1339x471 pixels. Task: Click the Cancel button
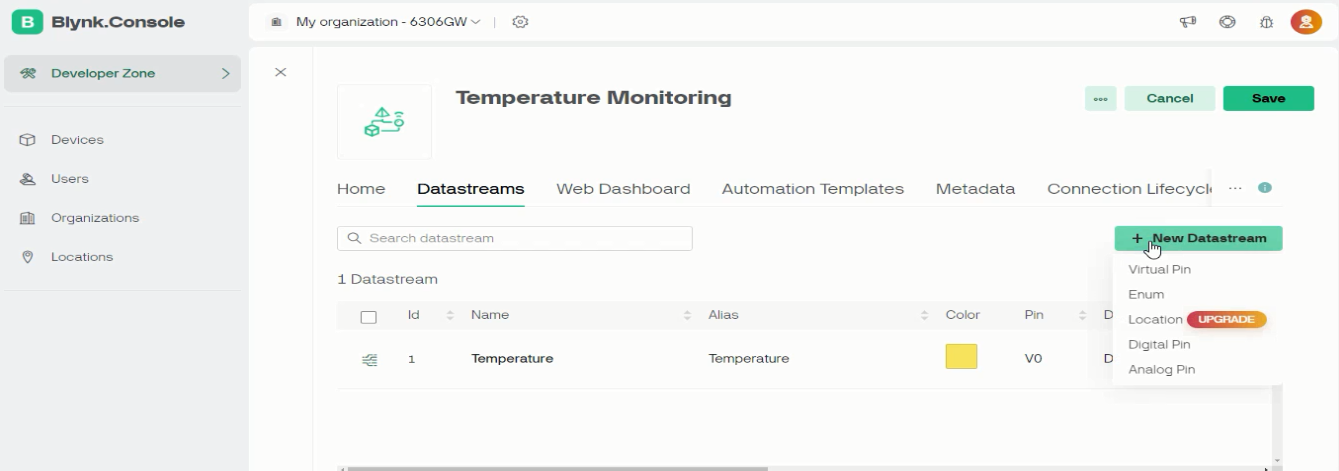(x=1169, y=98)
